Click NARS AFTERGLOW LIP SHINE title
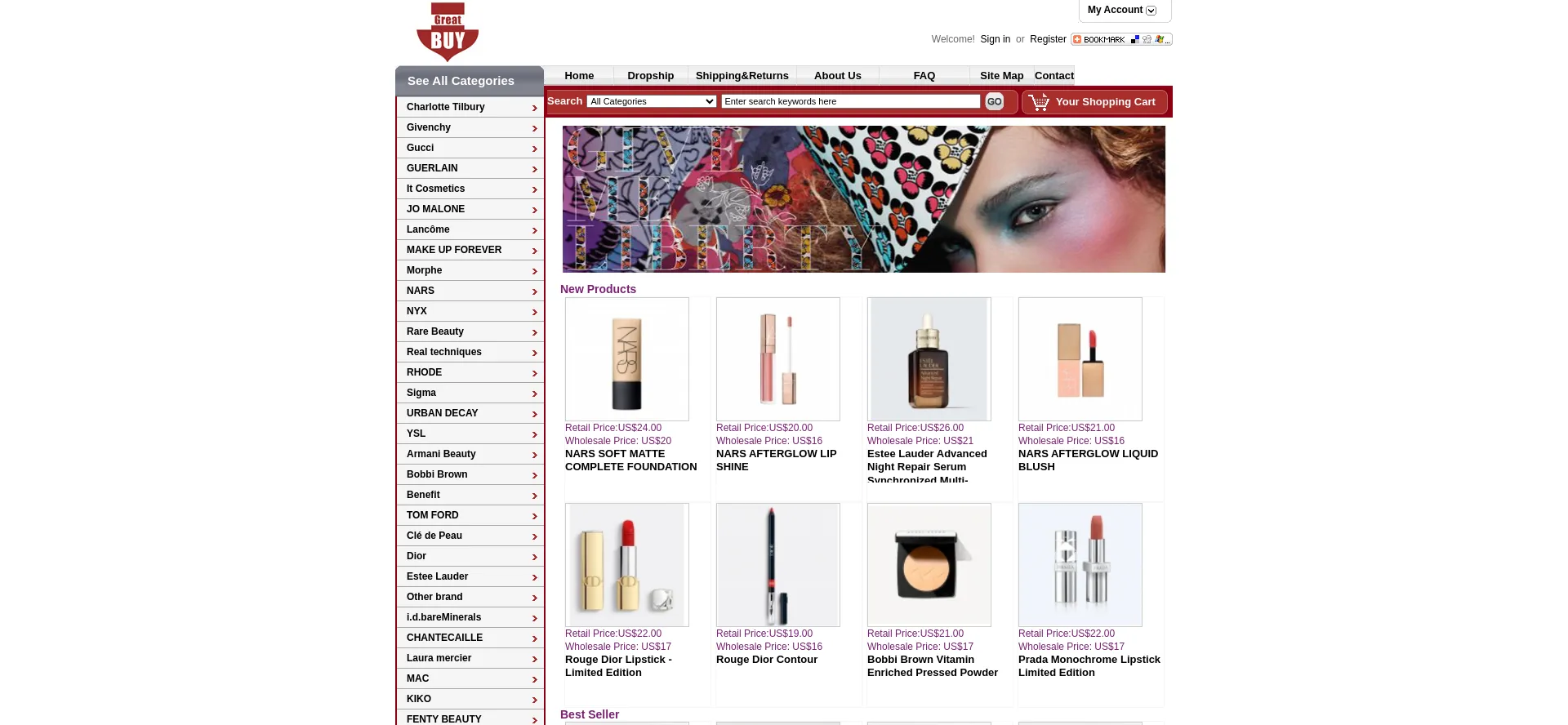 [x=777, y=460]
